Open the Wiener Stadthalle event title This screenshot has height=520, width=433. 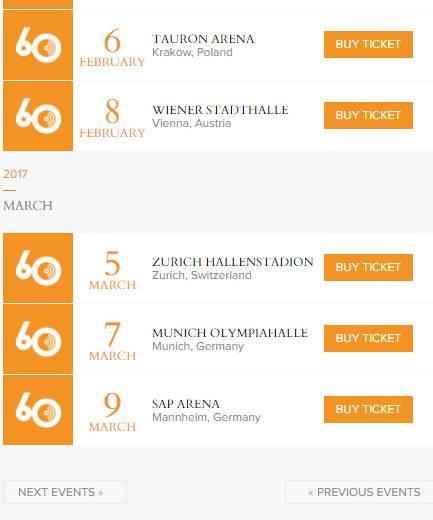point(220,110)
